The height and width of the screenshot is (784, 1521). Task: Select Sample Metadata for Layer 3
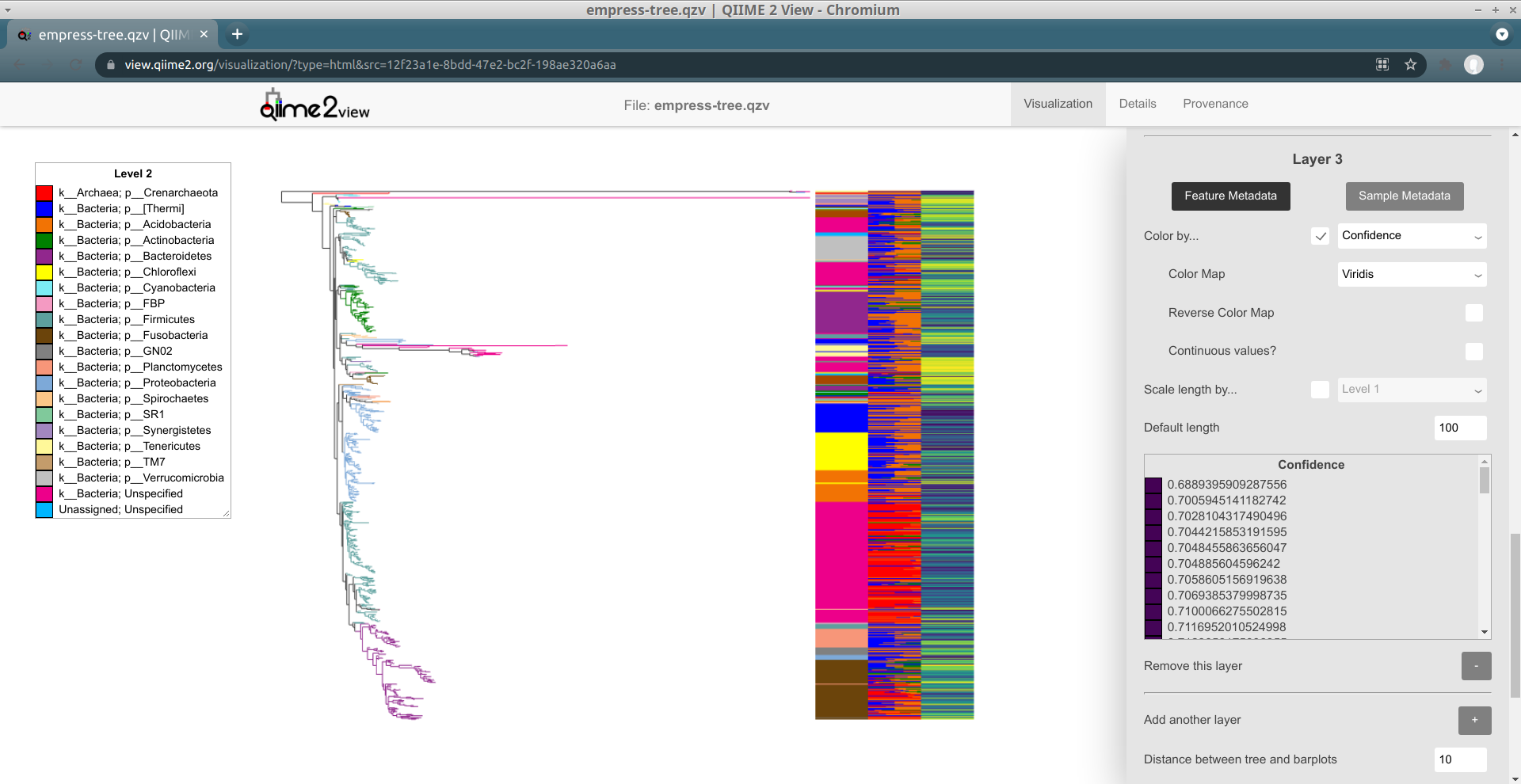pos(1404,196)
